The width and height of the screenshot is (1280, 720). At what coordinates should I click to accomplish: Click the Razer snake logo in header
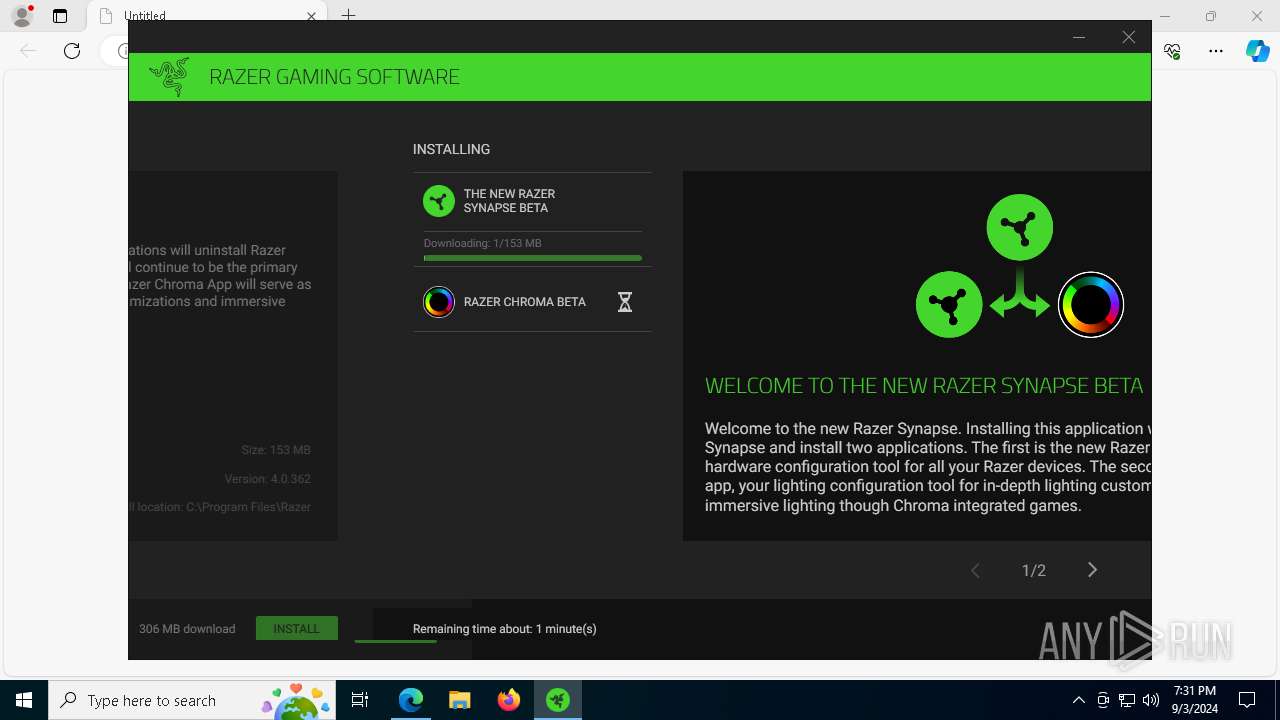169,77
